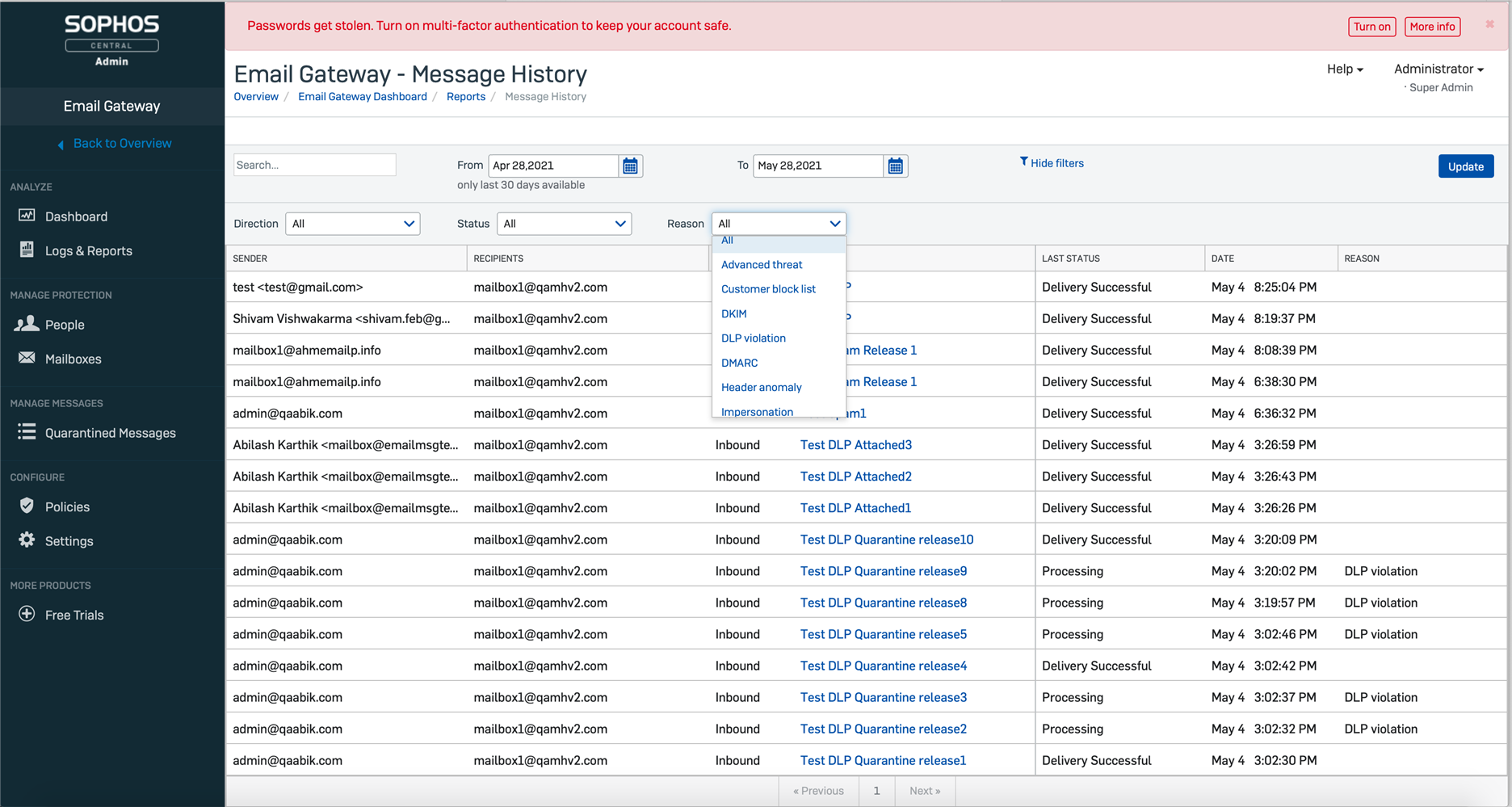This screenshot has width=1512, height=807.
Task: Click sender test <test@gmail.com>
Action: 298,288
